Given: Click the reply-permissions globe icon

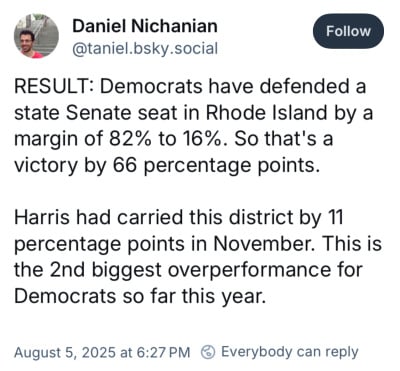Looking at the screenshot, I should [x=208, y=352].
